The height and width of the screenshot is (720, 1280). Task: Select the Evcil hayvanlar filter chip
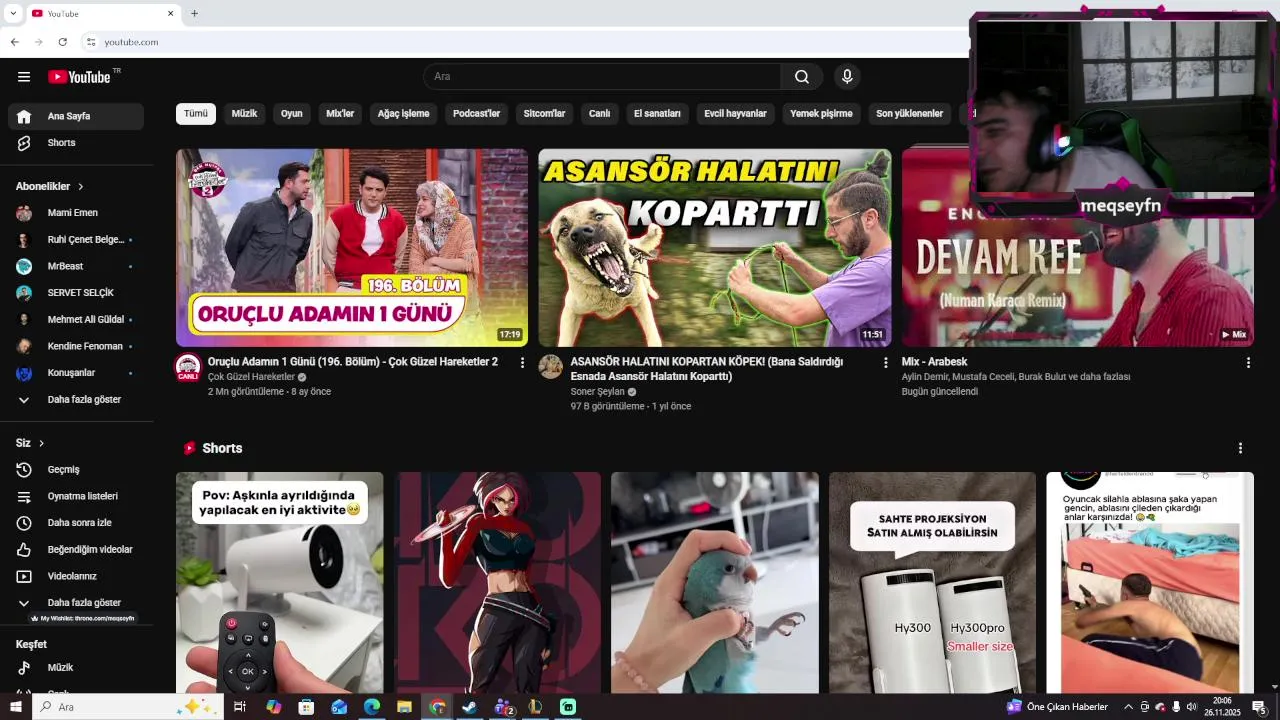tap(735, 114)
